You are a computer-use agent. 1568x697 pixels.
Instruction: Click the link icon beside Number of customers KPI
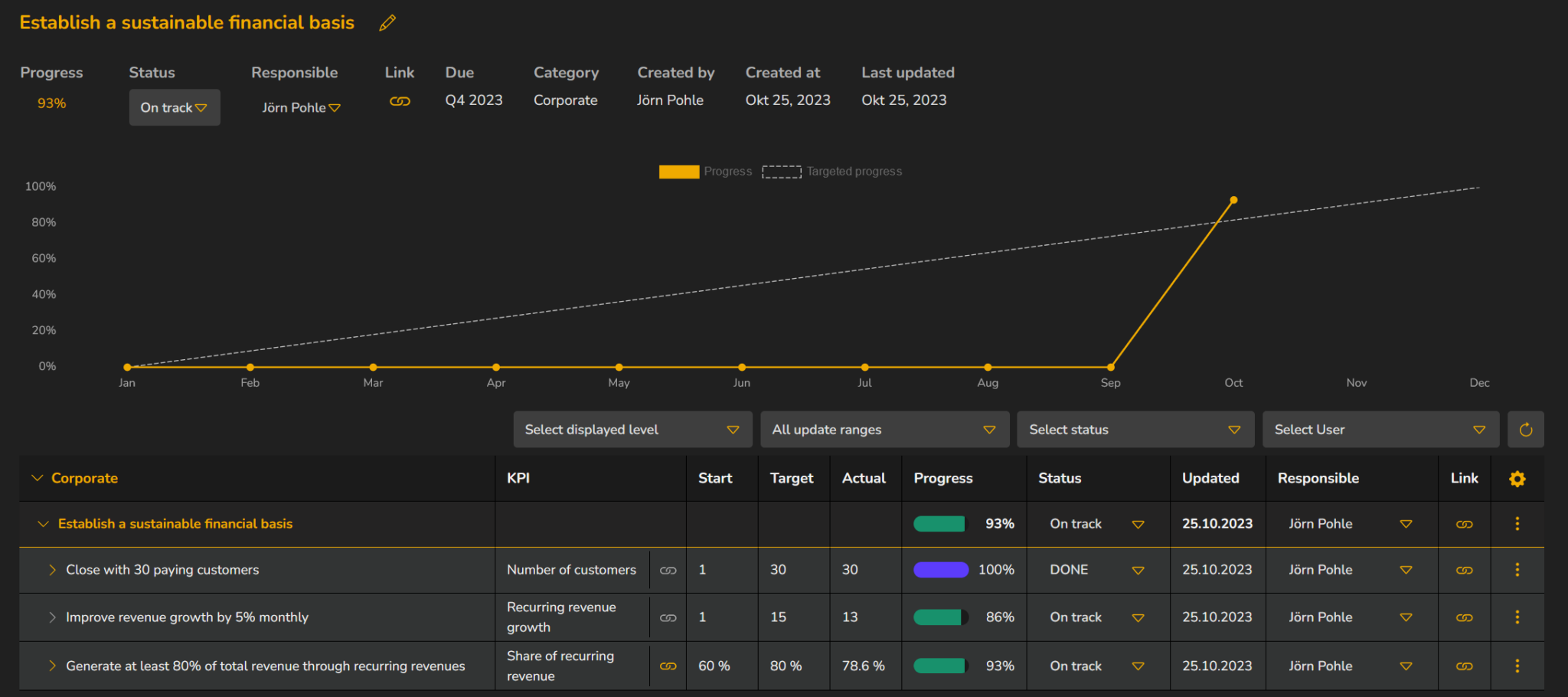point(668,570)
